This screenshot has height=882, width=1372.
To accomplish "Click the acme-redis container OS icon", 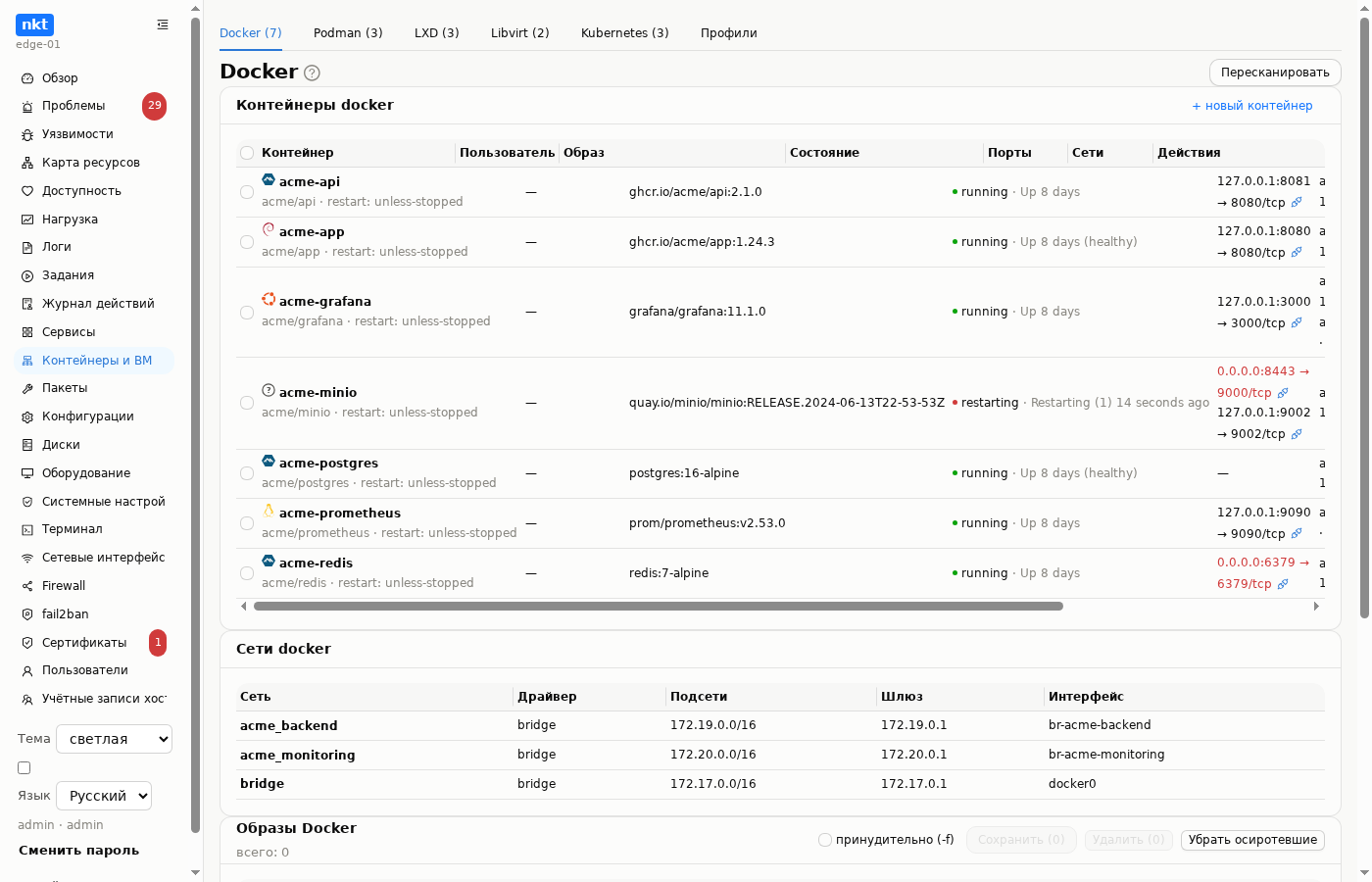I will [269, 561].
